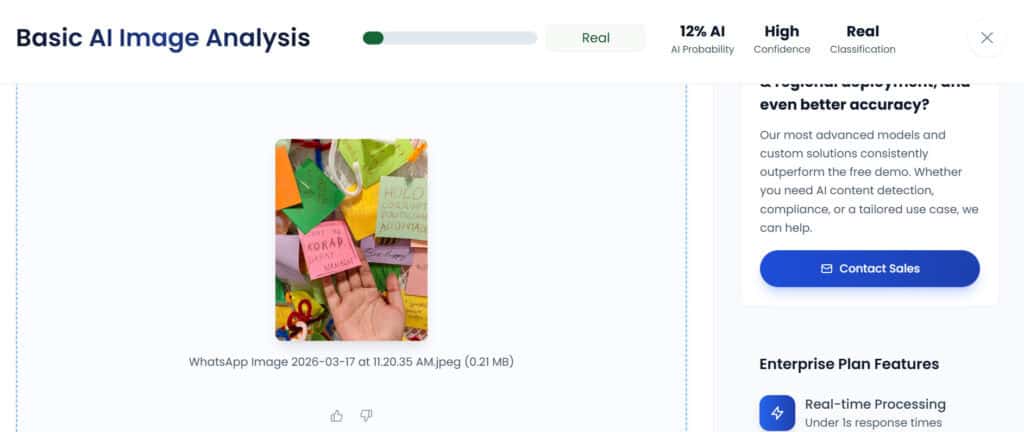Select the Real Classification stat
This screenshot has width=1024, height=432.
863,39
